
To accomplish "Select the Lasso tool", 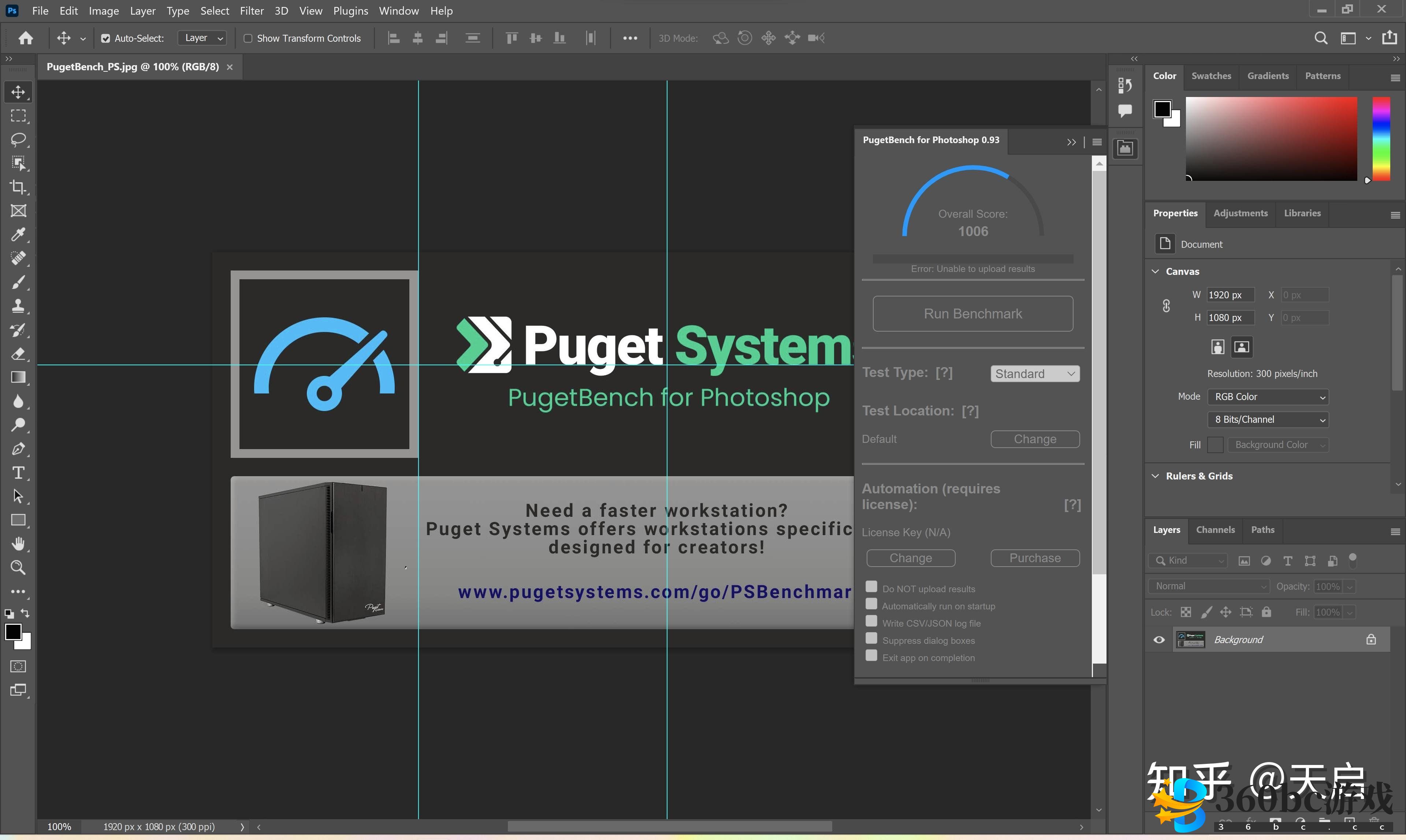I will point(18,139).
